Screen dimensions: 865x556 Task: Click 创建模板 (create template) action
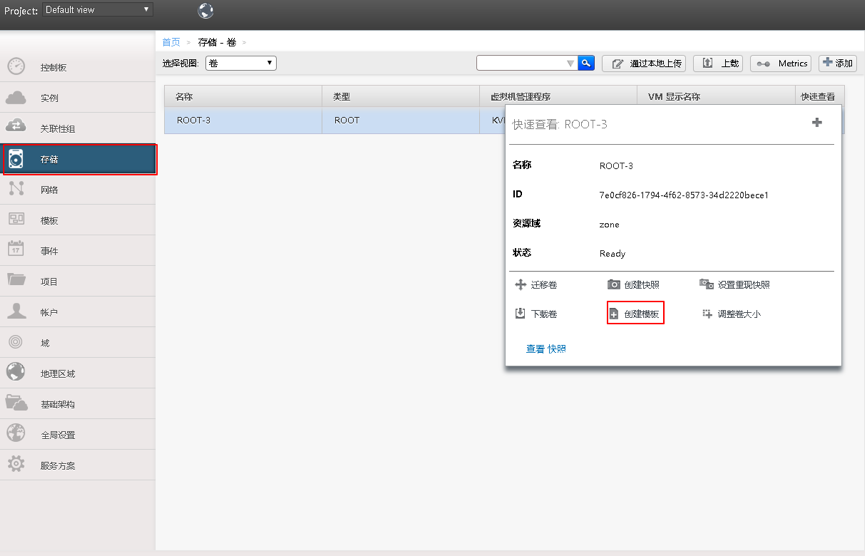[636, 314]
